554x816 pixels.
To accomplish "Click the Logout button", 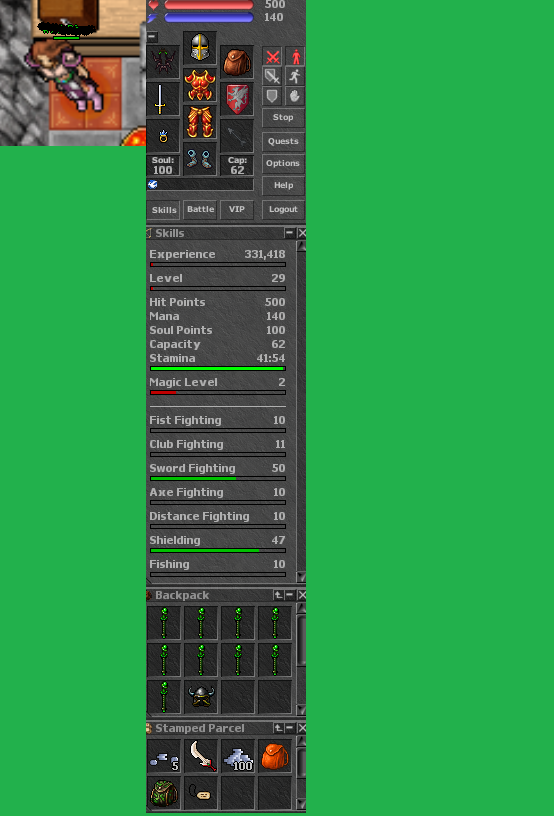I will (283, 209).
